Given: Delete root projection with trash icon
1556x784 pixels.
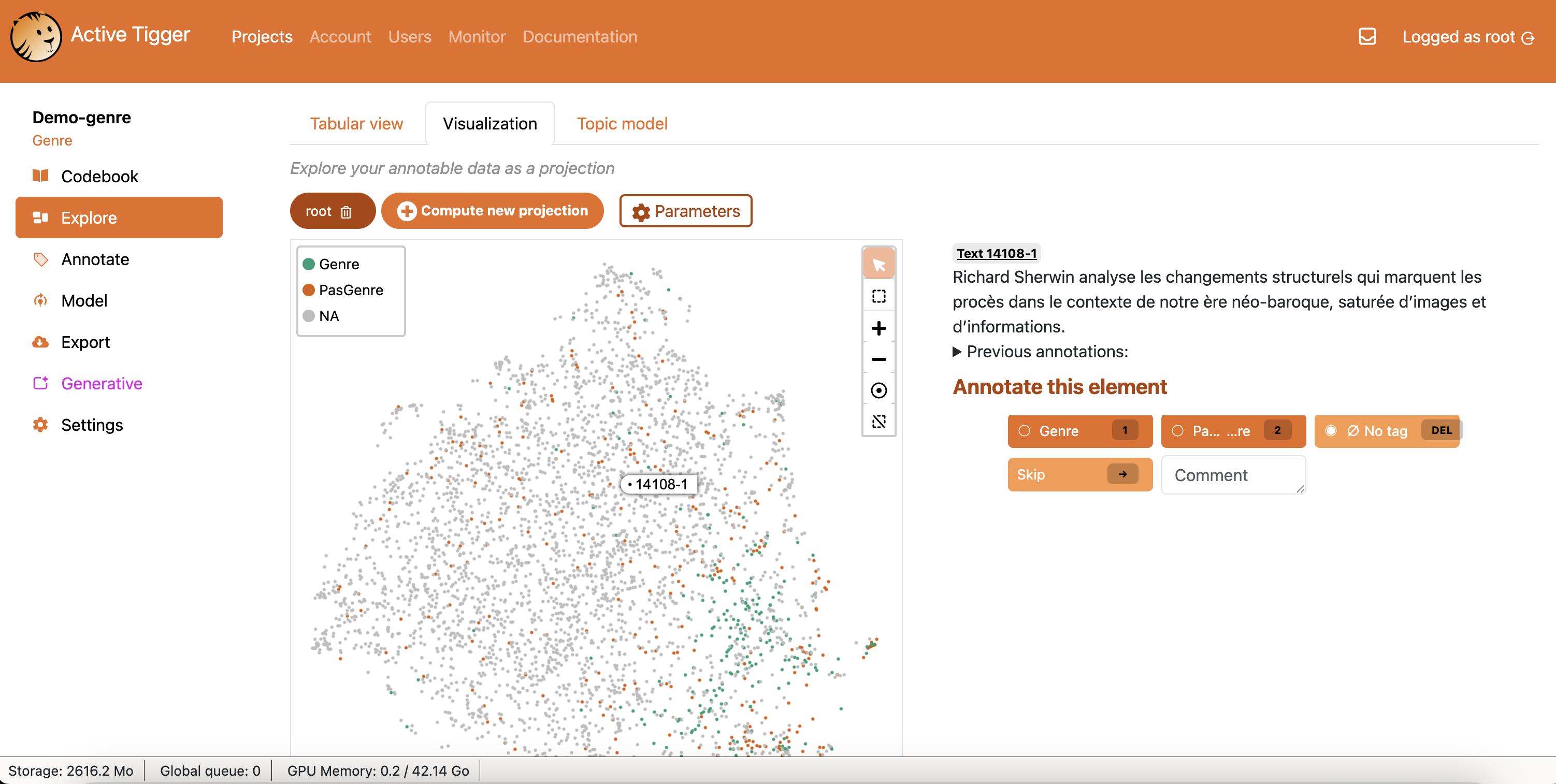Looking at the screenshot, I should tap(346, 211).
